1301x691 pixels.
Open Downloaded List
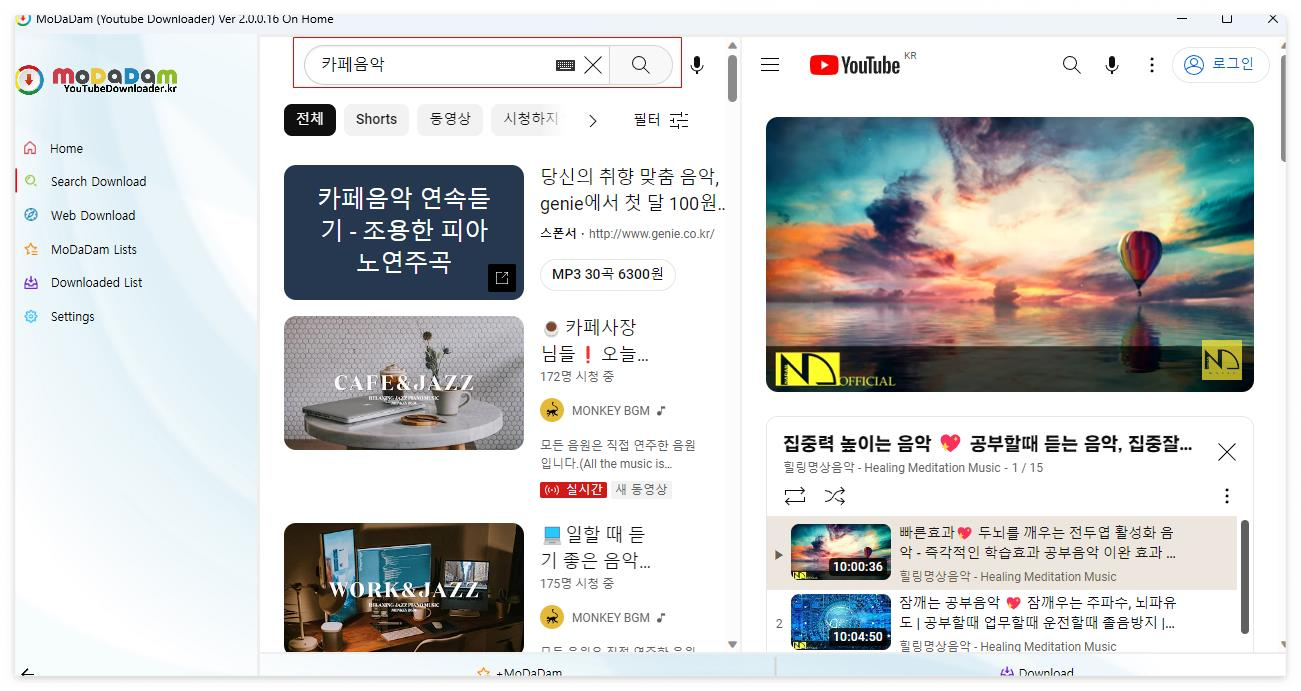(97, 282)
